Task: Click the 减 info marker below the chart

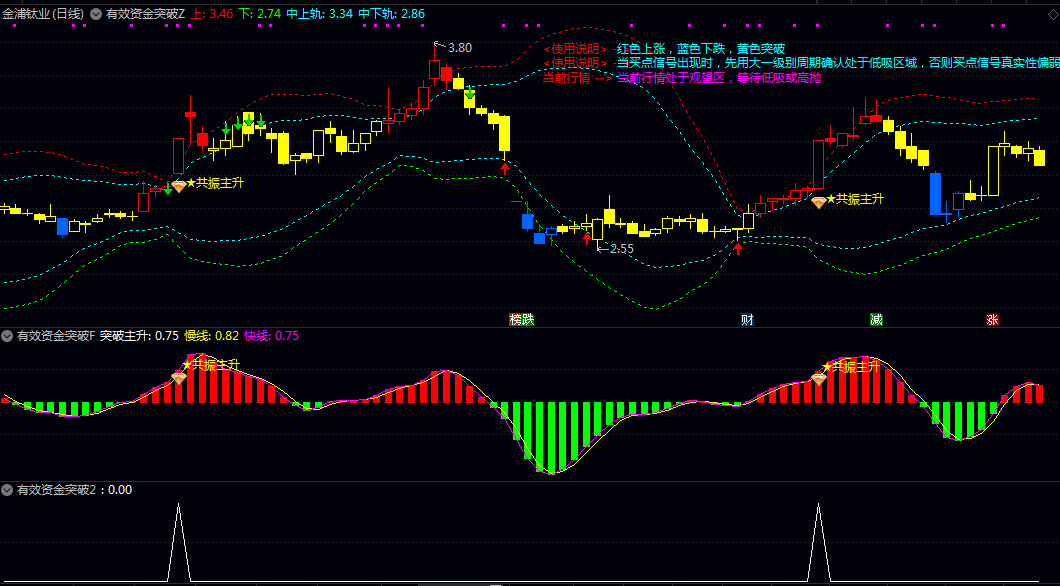Action: point(876,320)
